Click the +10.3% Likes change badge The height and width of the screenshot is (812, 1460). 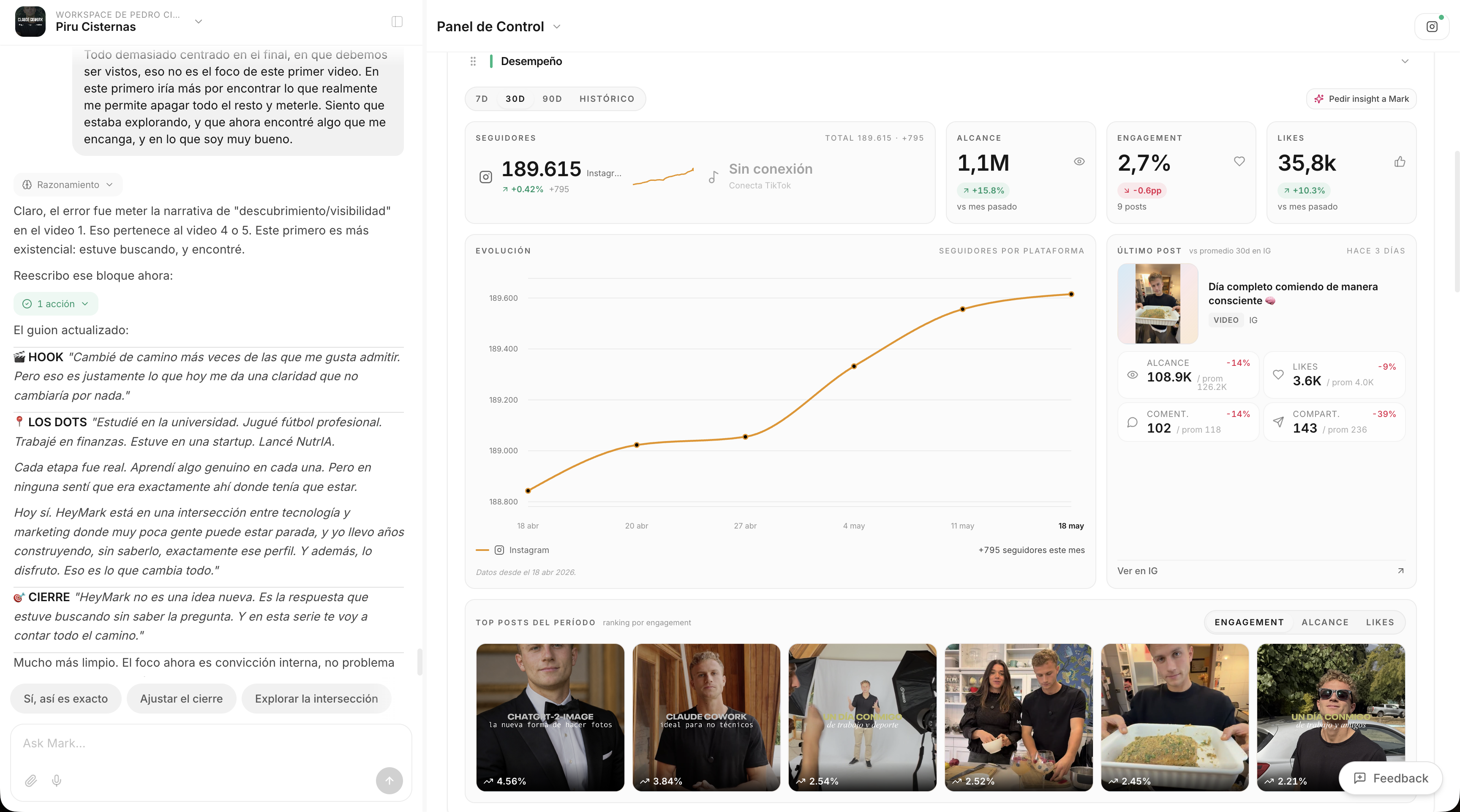point(1304,191)
